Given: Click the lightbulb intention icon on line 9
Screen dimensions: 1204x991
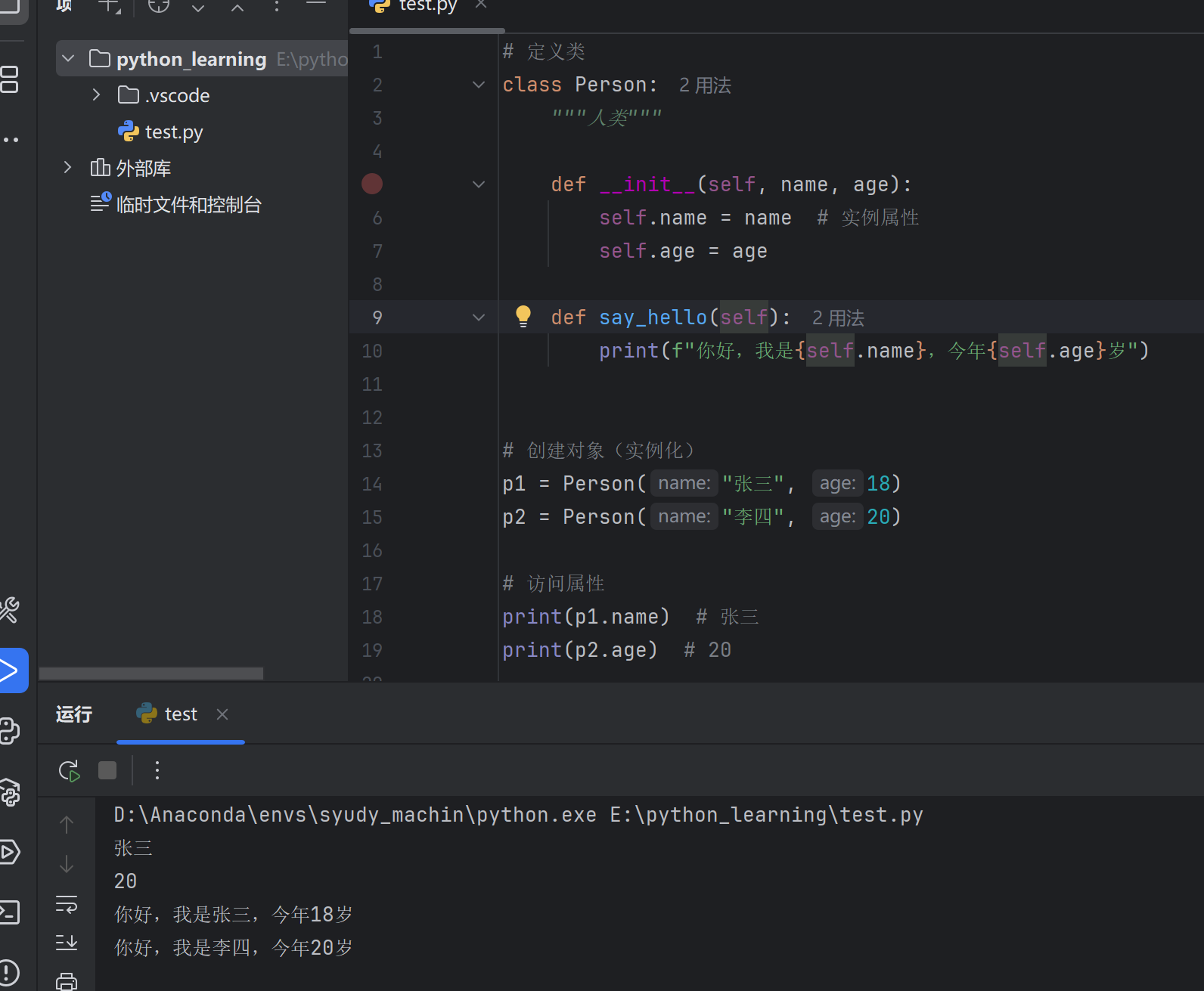Looking at the screenshot, I should coord(523,316).
